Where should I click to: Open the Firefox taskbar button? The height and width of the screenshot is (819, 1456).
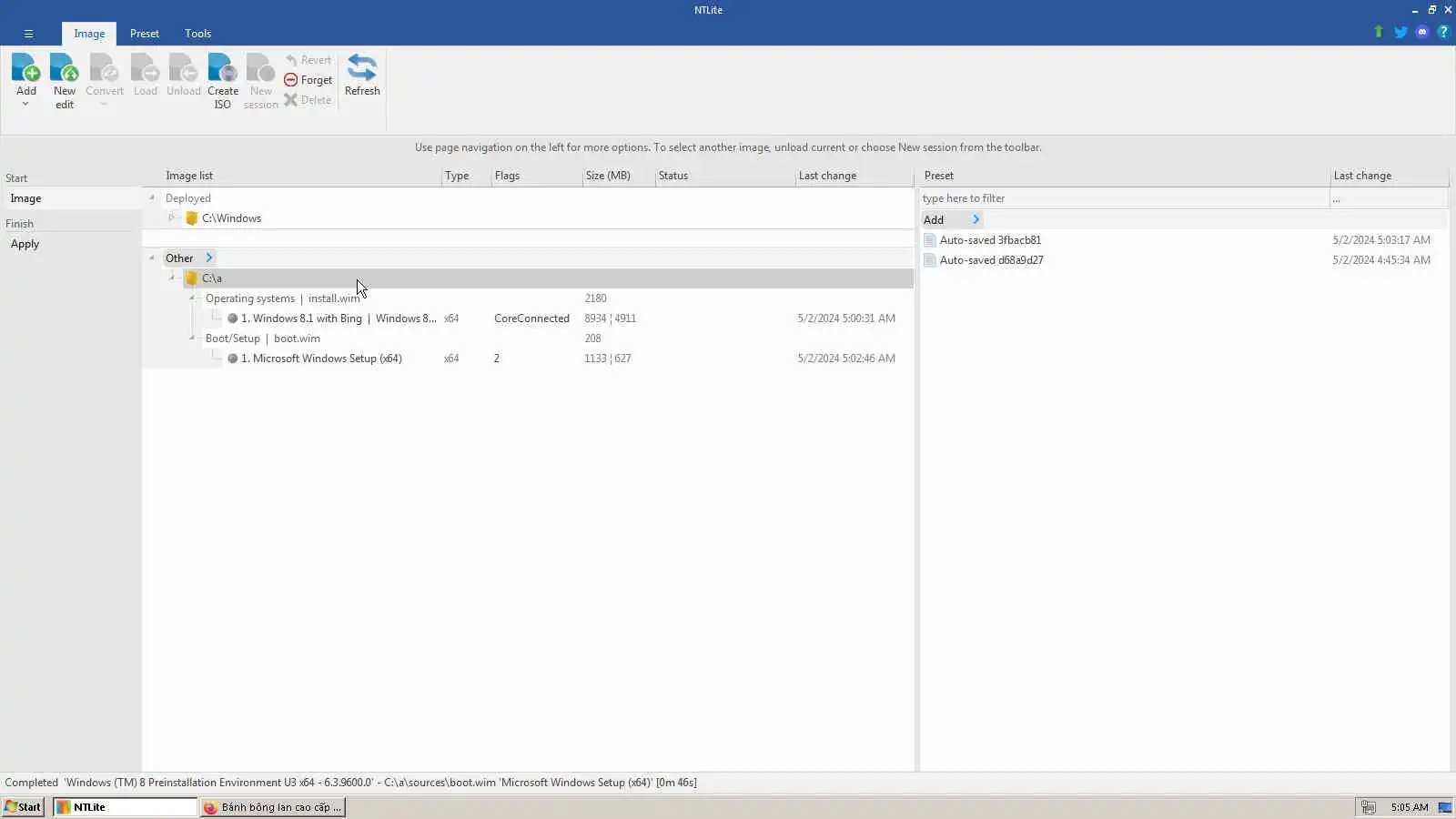tap(273, 807)
